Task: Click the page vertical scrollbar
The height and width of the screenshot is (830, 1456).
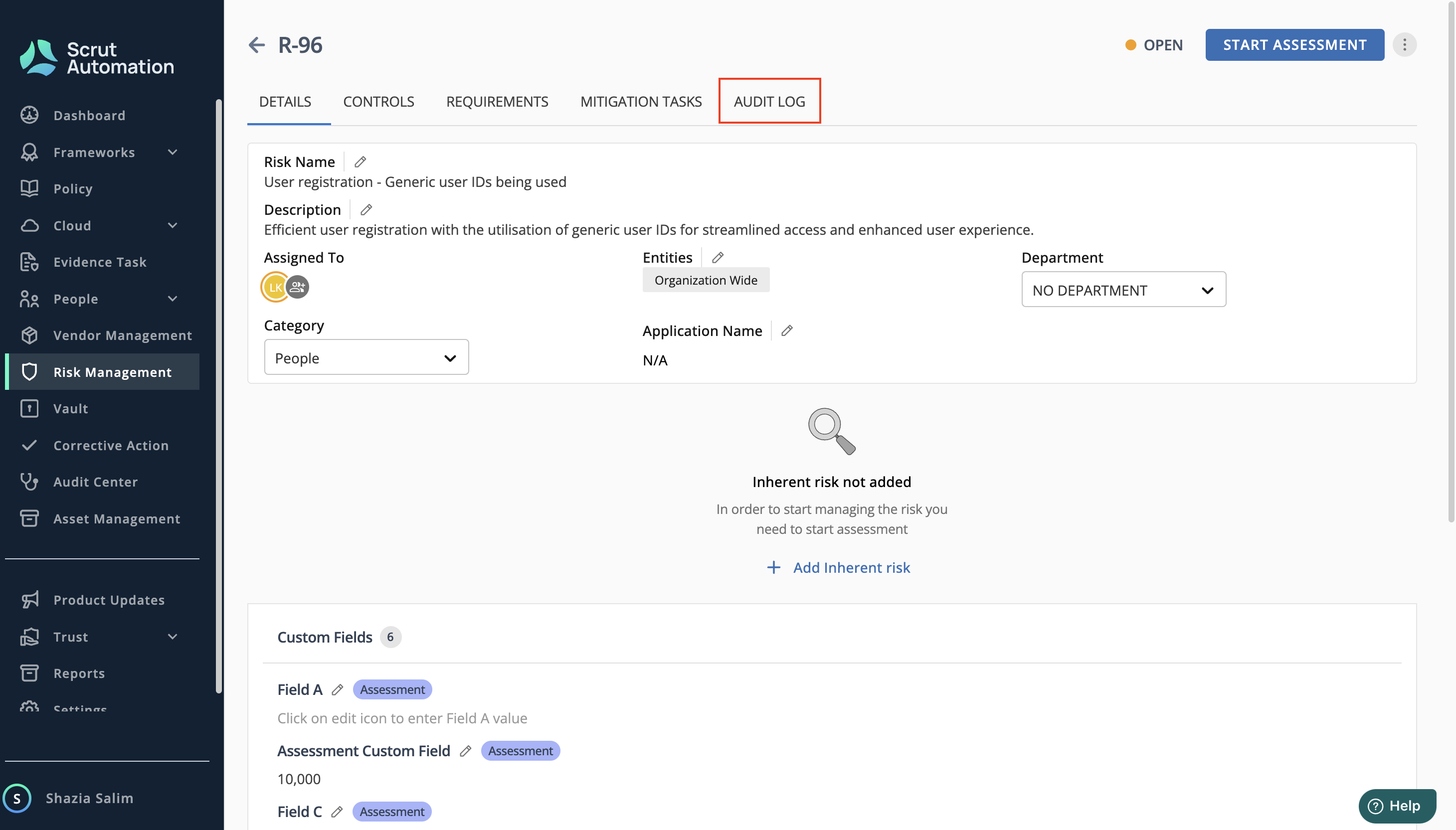Action: pyautogui.click(x=1451, y=262)
